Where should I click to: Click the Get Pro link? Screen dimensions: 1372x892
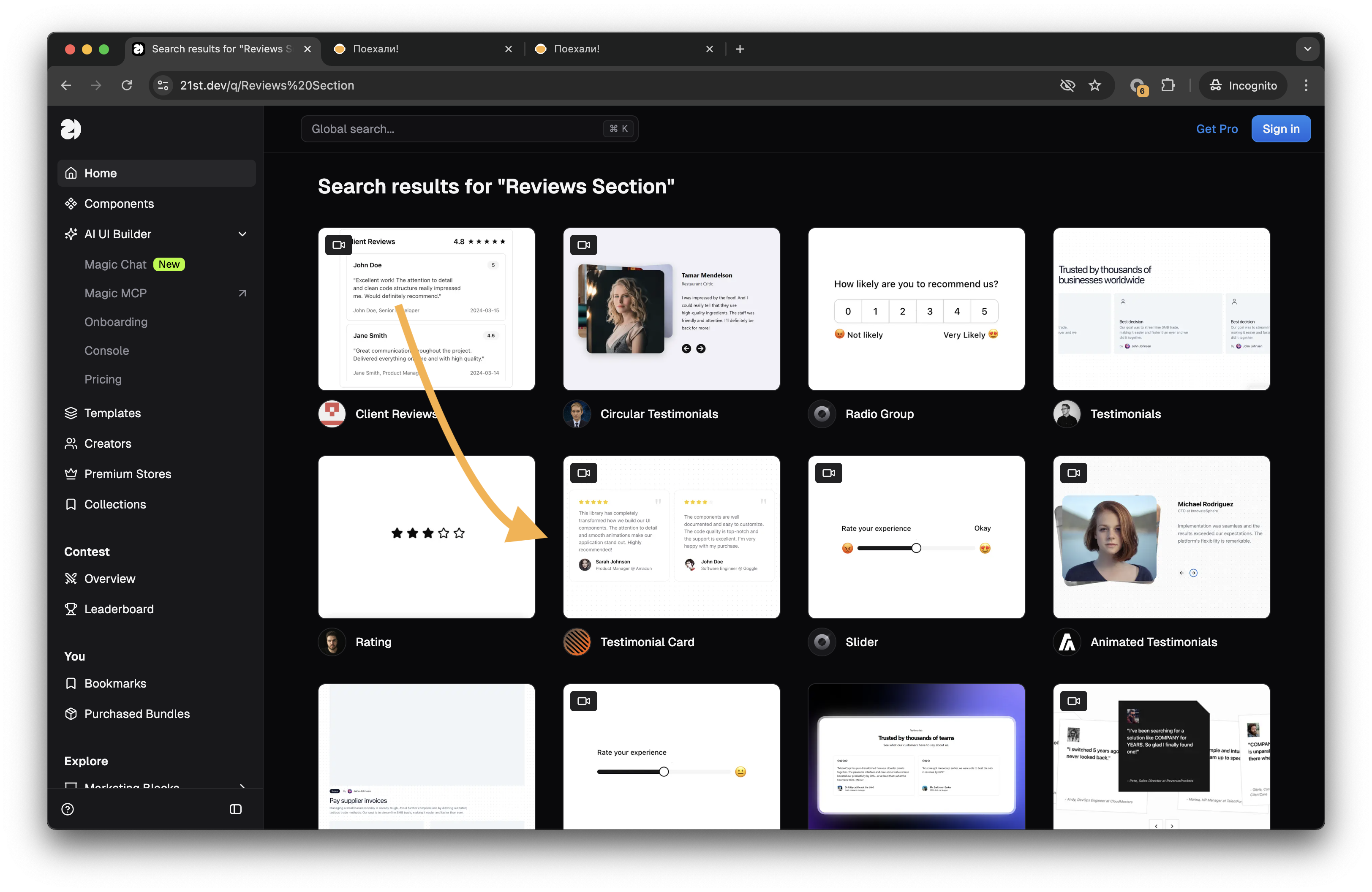click(1217, 129)
